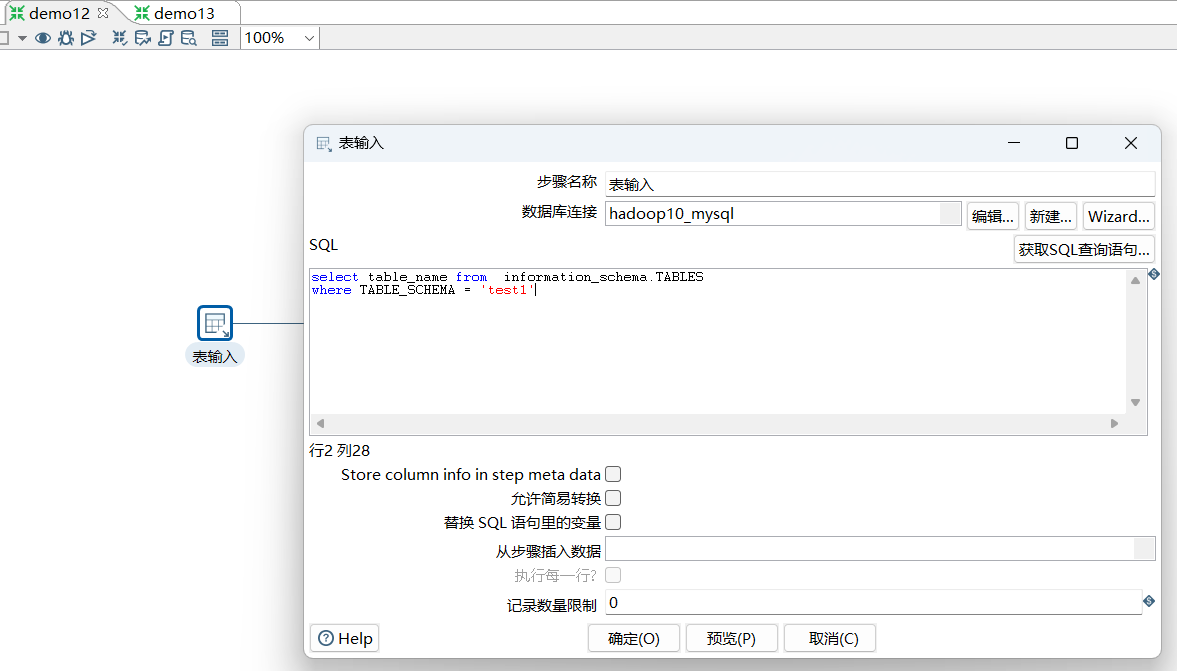This screenshot has height=671, width=1177.
Task: Click the 步骤名称 input field
Action: click(x=880, y=184)
